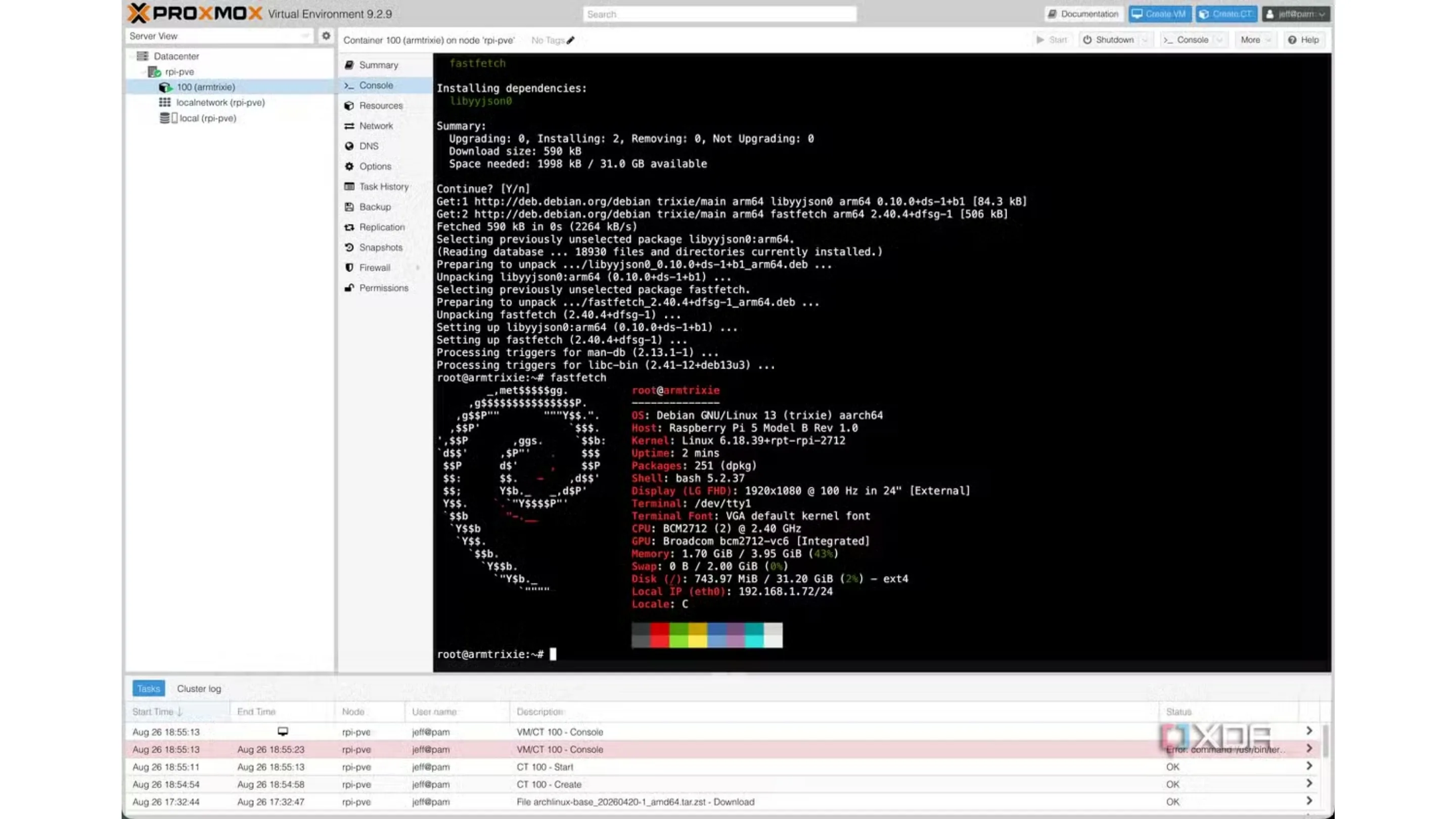Open the Network settings

(x=385, y=126)
